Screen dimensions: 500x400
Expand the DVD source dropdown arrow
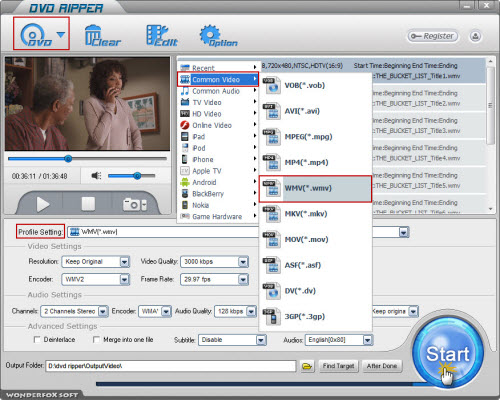pos(61,34)
